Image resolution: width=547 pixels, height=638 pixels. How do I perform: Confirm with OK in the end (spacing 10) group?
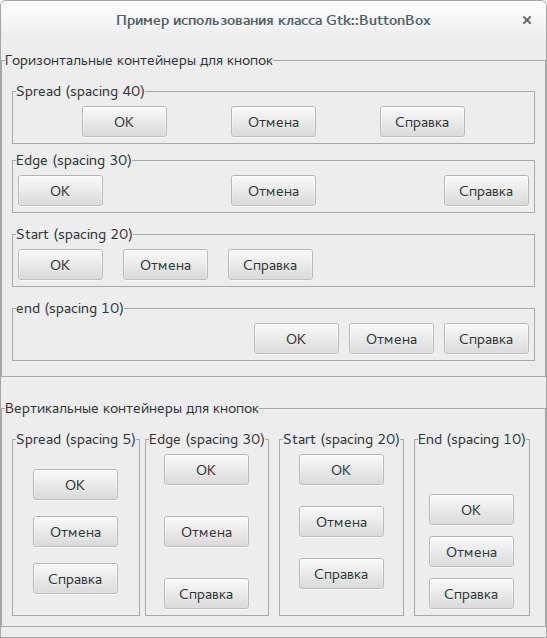click(296, 339)
